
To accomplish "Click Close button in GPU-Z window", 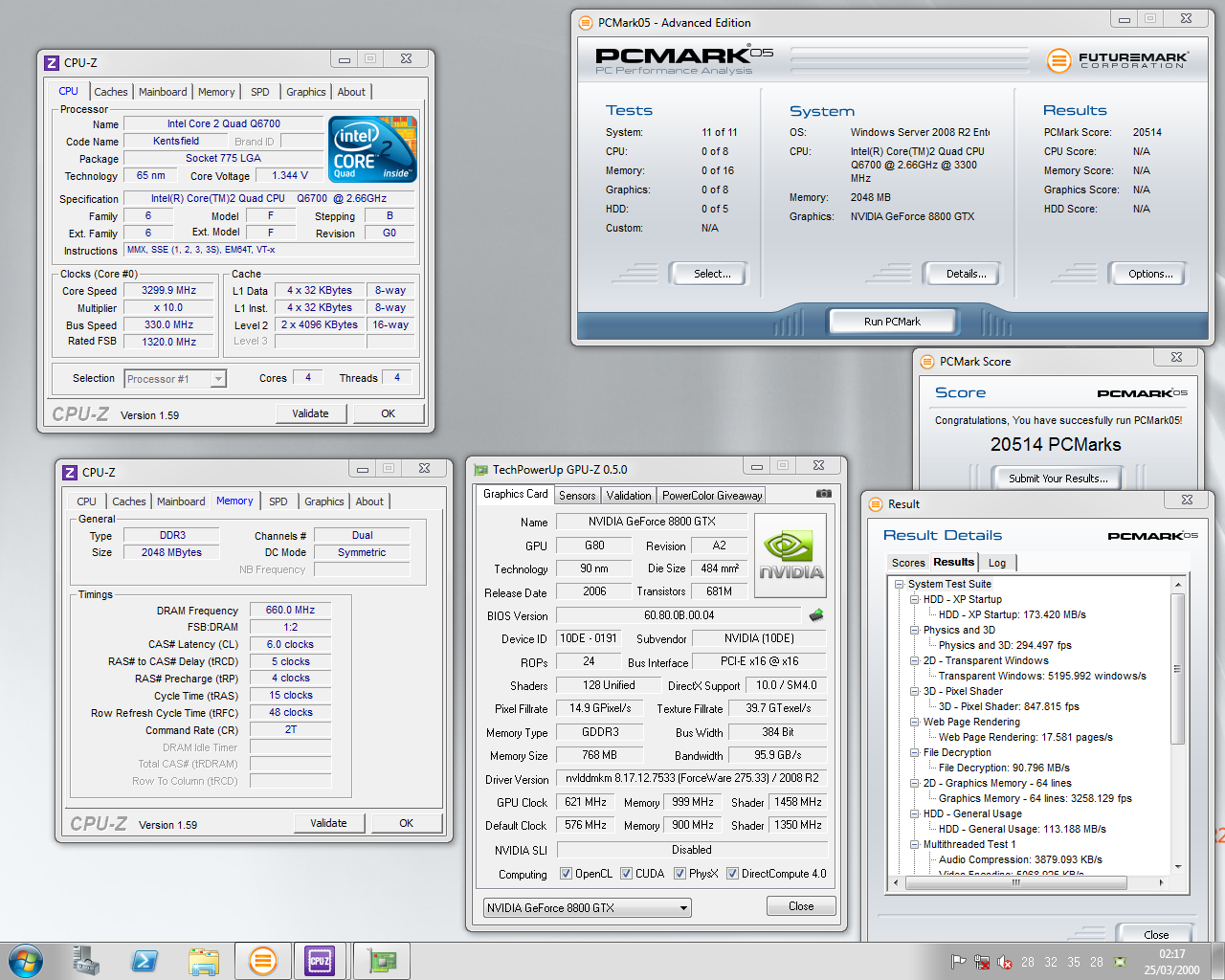I will tap(801, 906).
